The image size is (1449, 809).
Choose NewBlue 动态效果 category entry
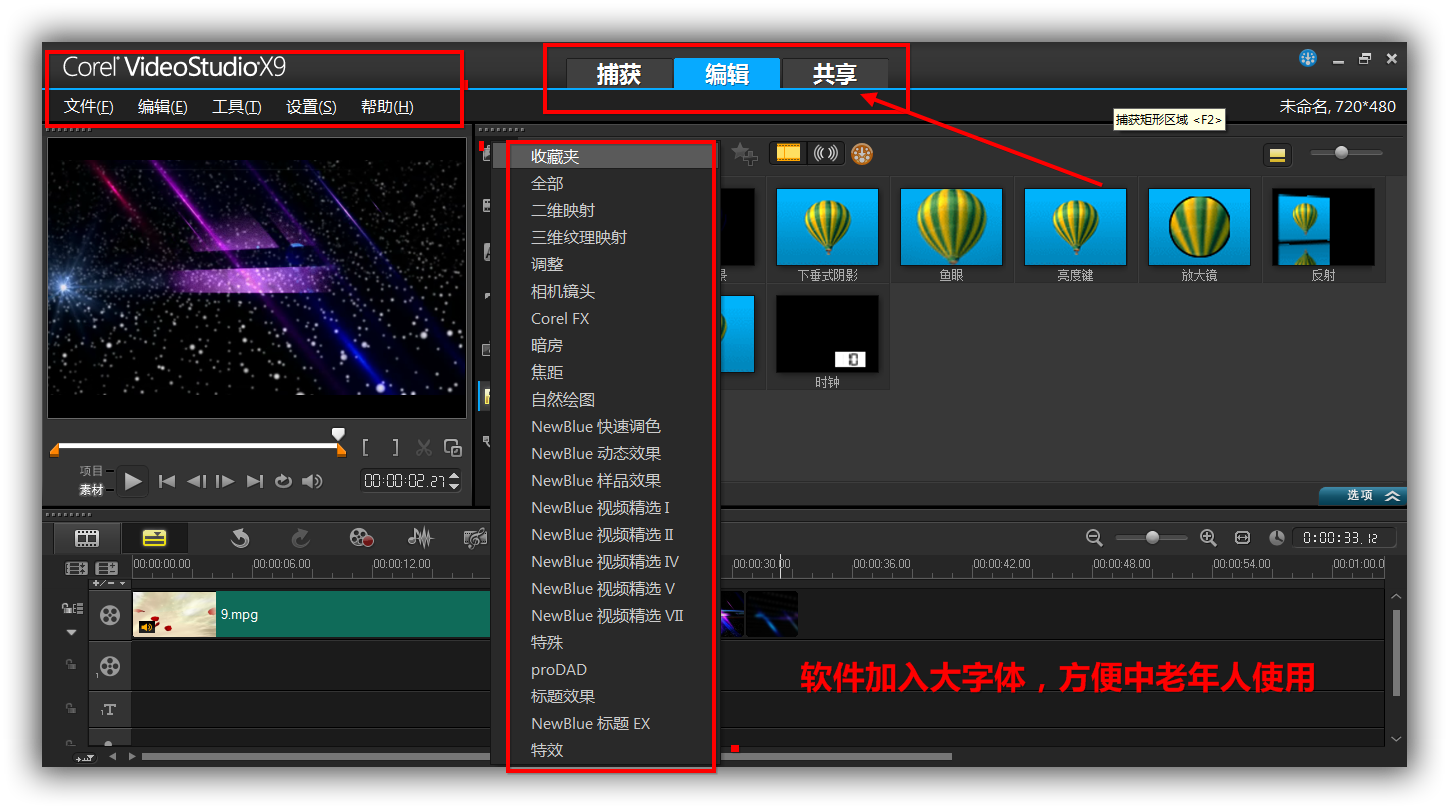click(x=596, y=453)
